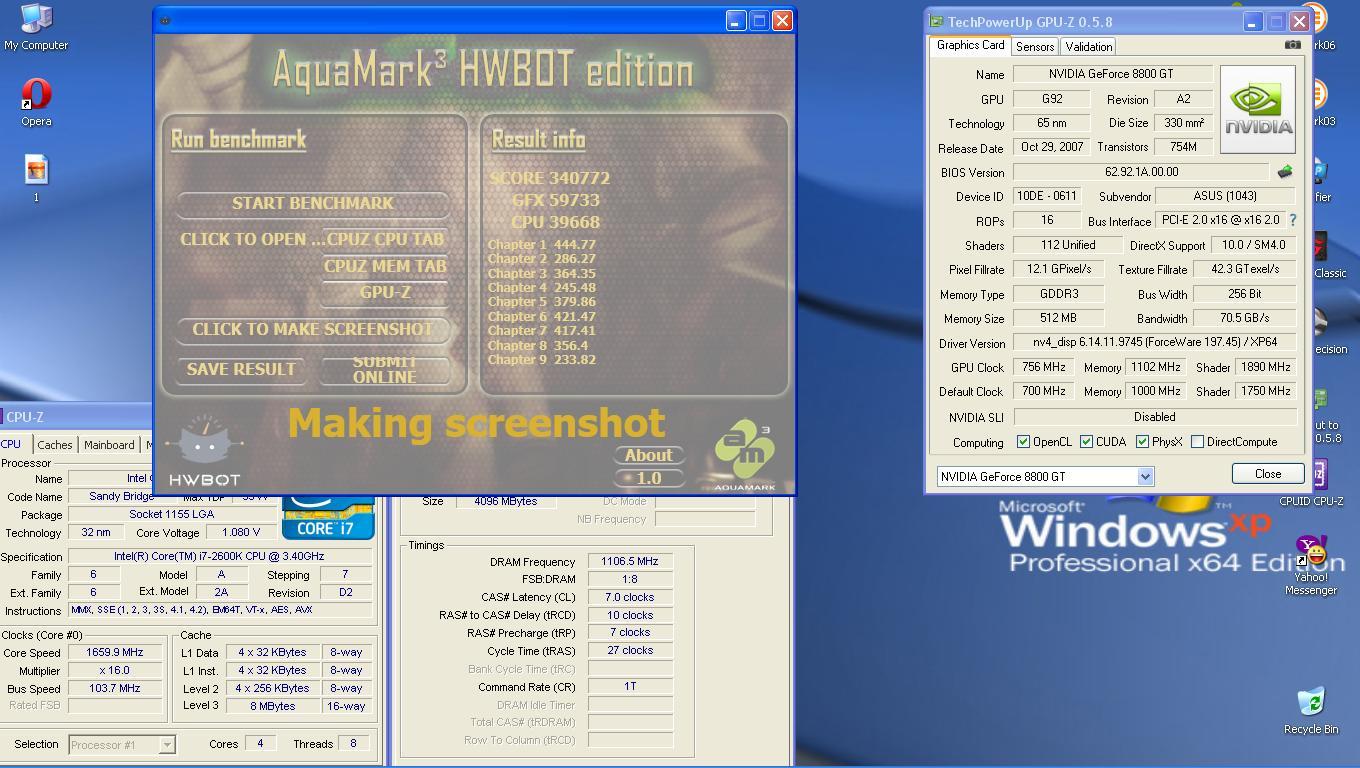This screenshot has height=768, width=1360.
Task: Click the 1.0 version button
Action: coord(649,478)
